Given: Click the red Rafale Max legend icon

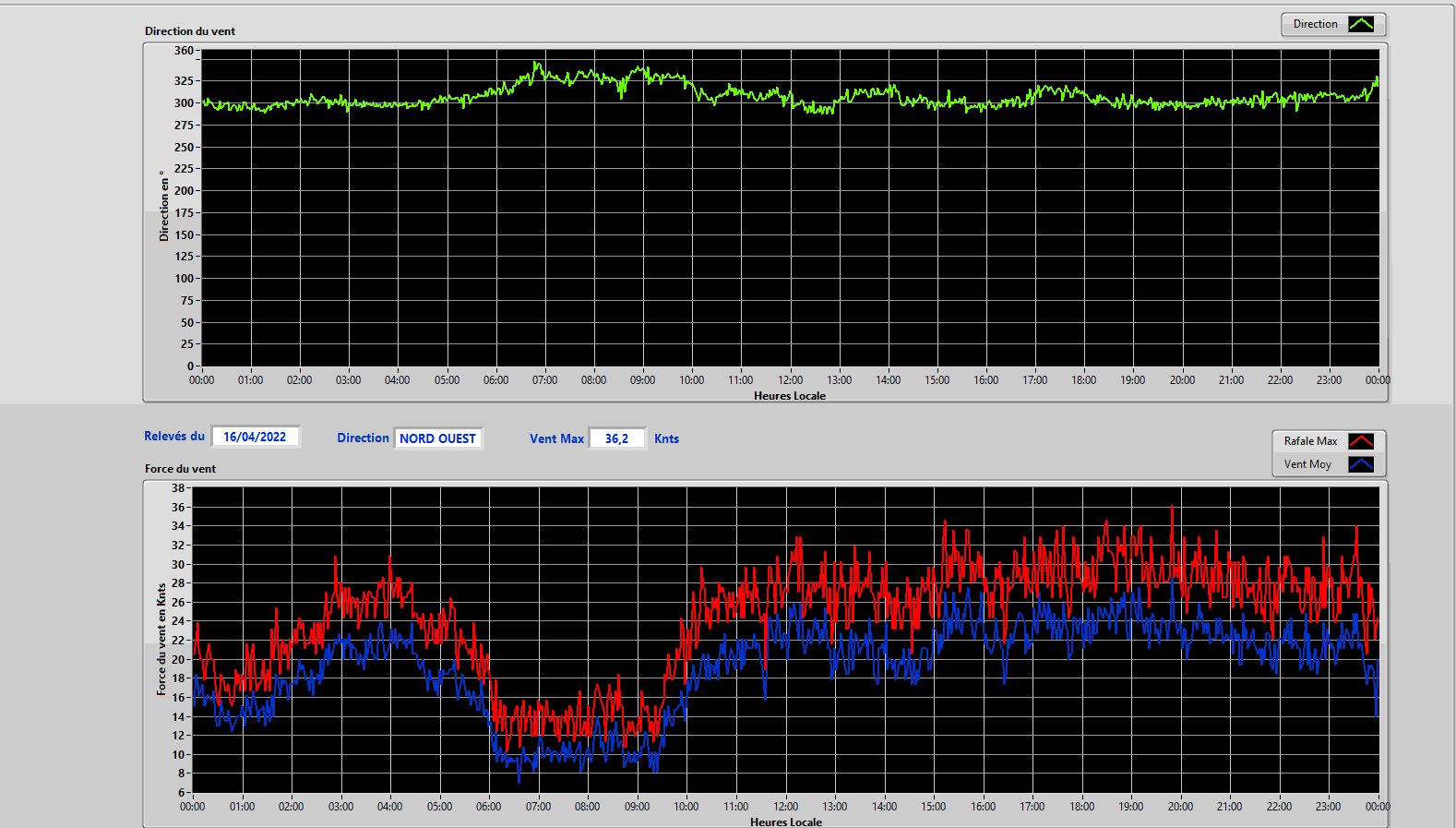Looking at the screenshot, I should point(1361,441).
